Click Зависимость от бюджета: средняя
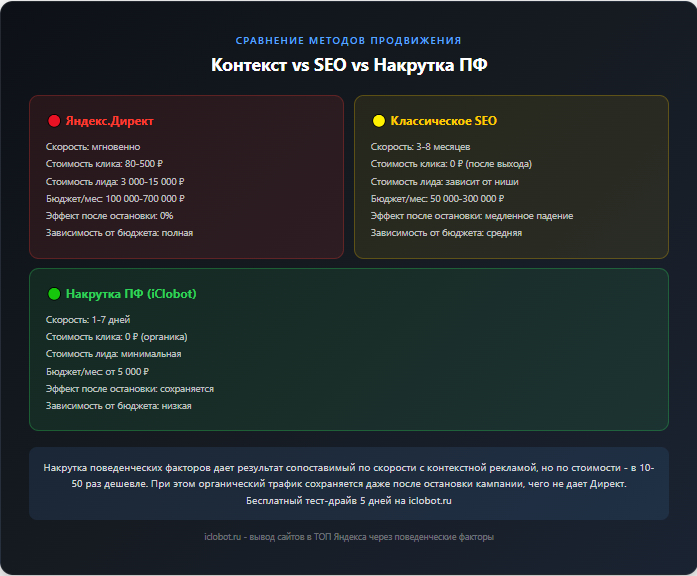Viewport: 697px width, 576px height. coord(446,233)
